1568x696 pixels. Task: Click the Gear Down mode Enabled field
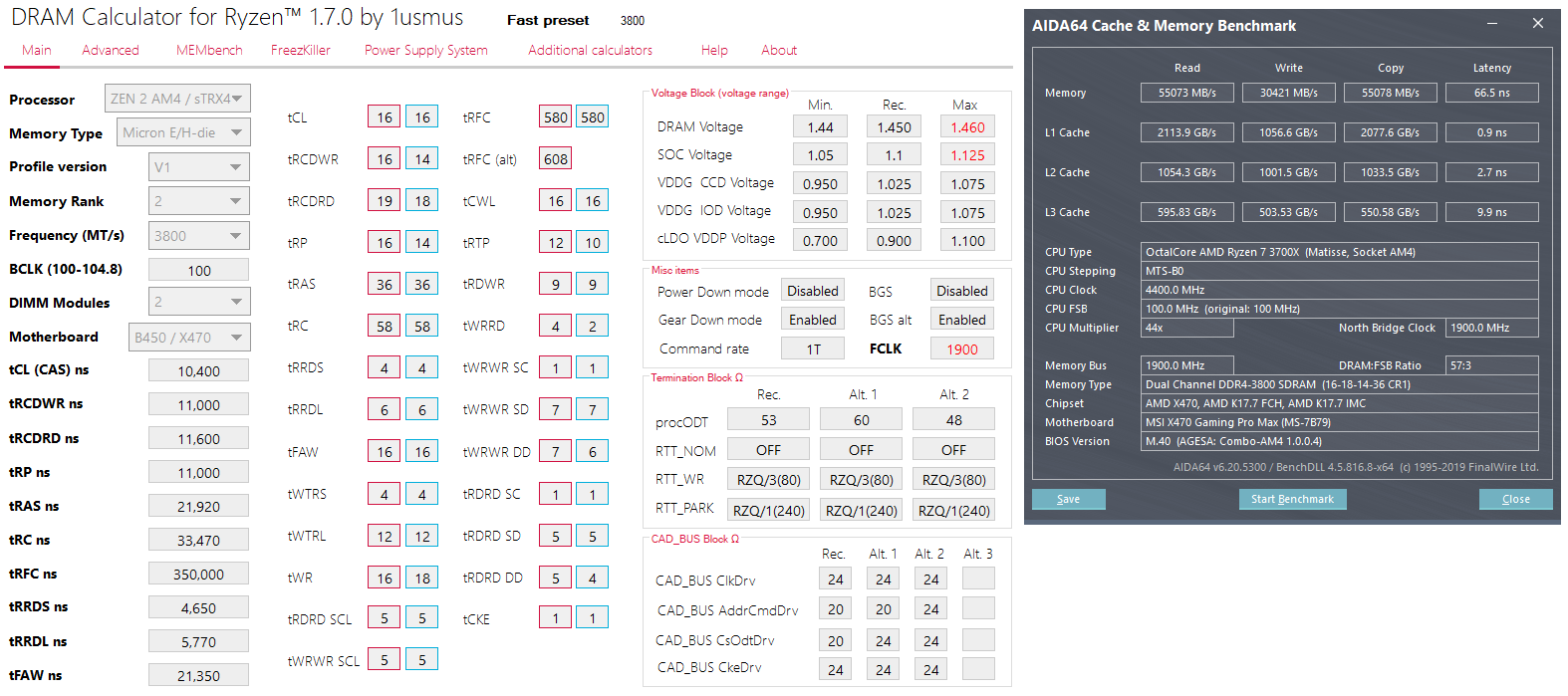[813, 320]
